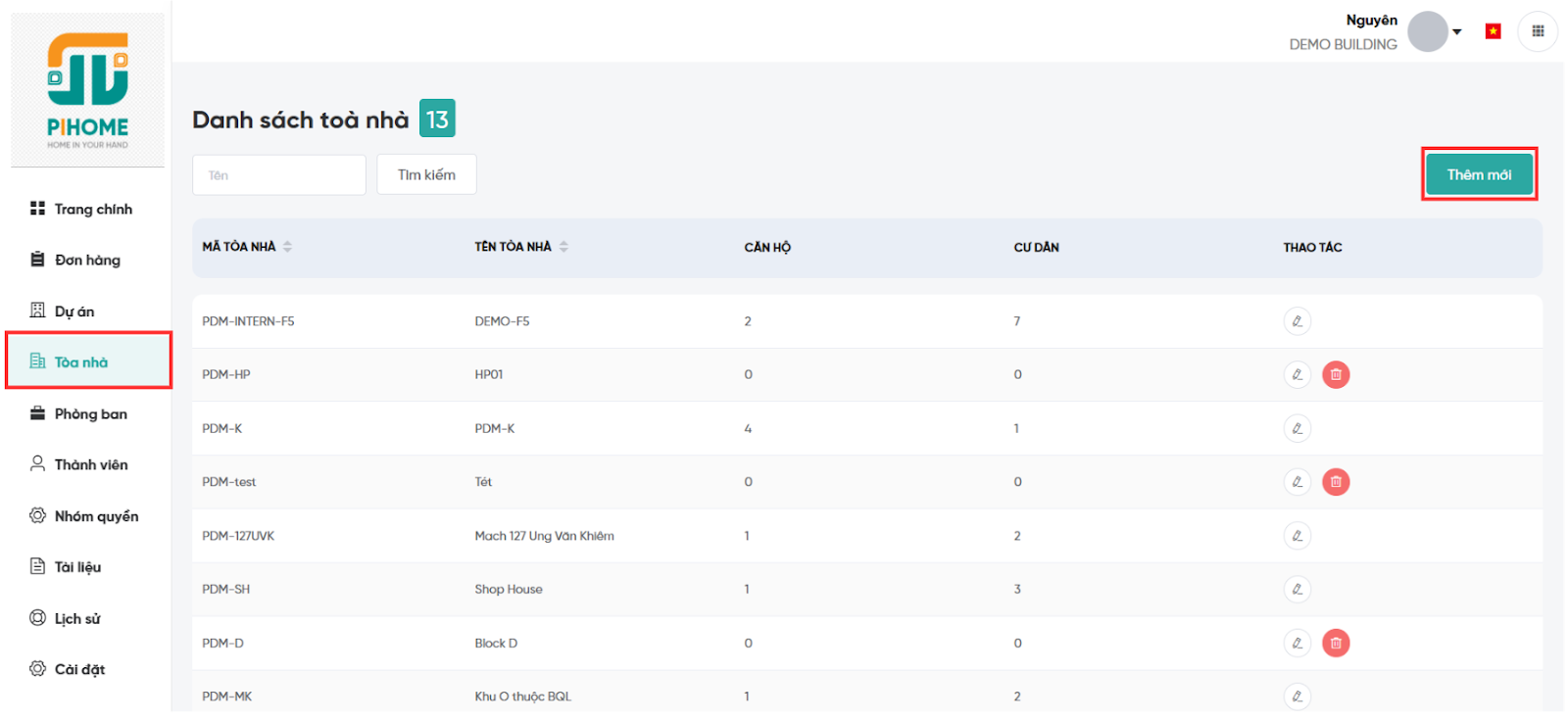Open the apps grid icon in header
The height and width of the screenshot is (721, 1568).
click(1538, 31)
